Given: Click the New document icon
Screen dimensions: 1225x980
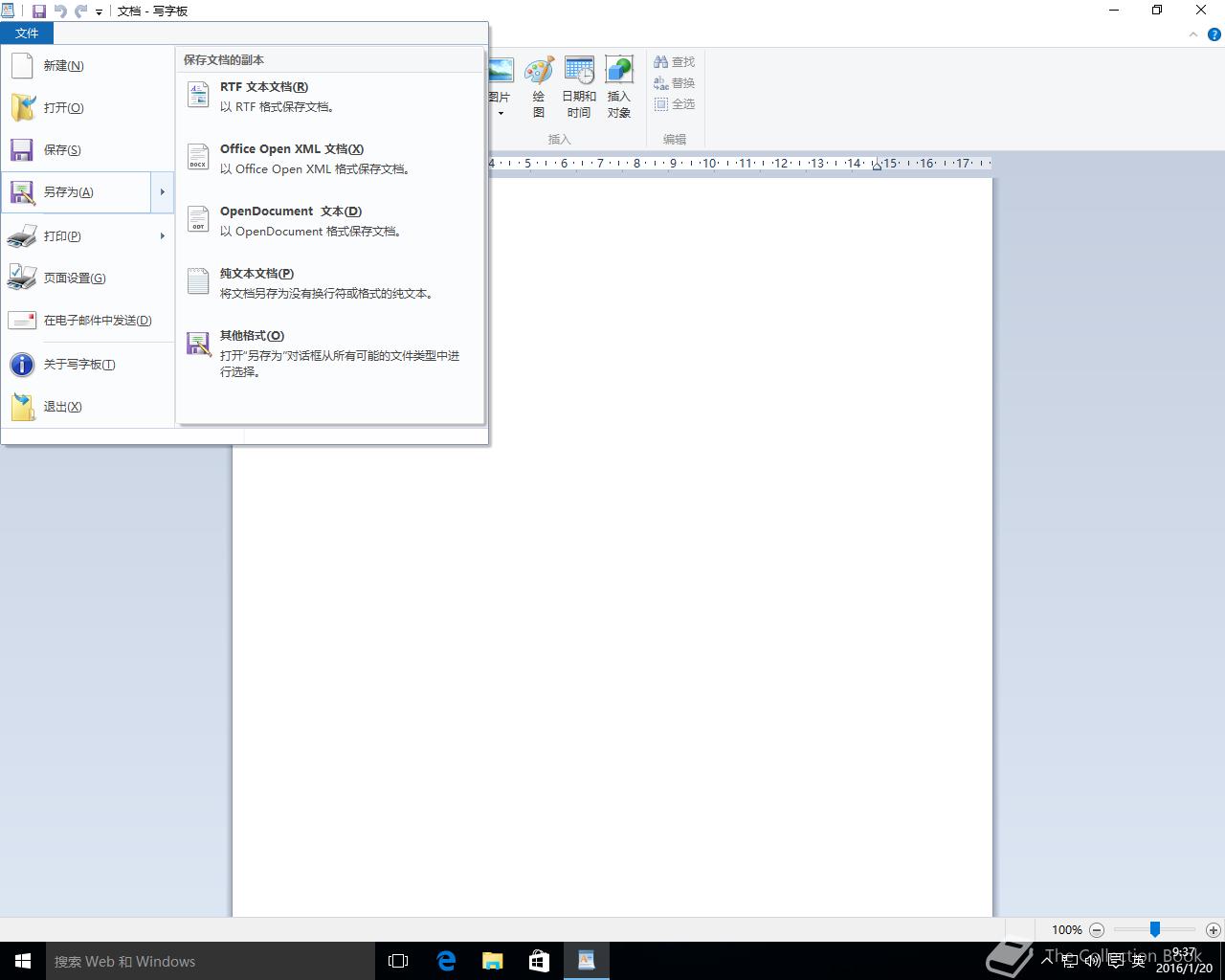Looking at the screenshot, I should (22, 66).
